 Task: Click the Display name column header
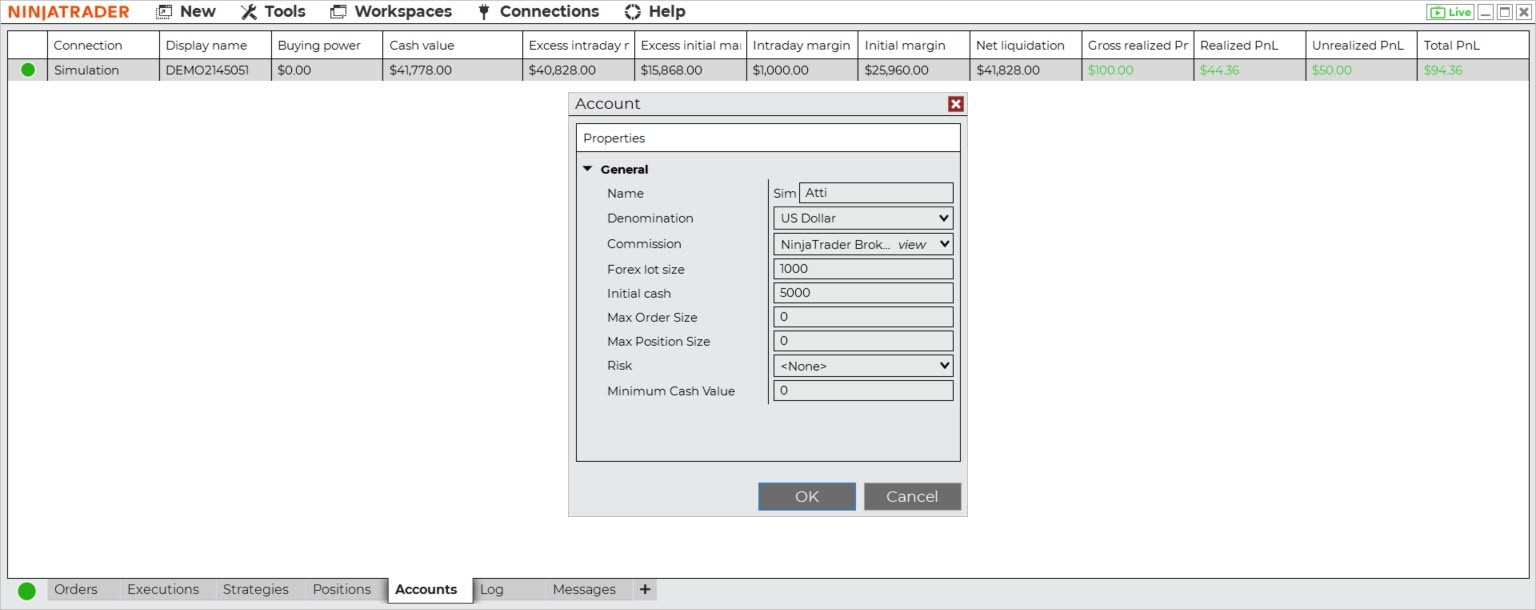click(215, 45)
